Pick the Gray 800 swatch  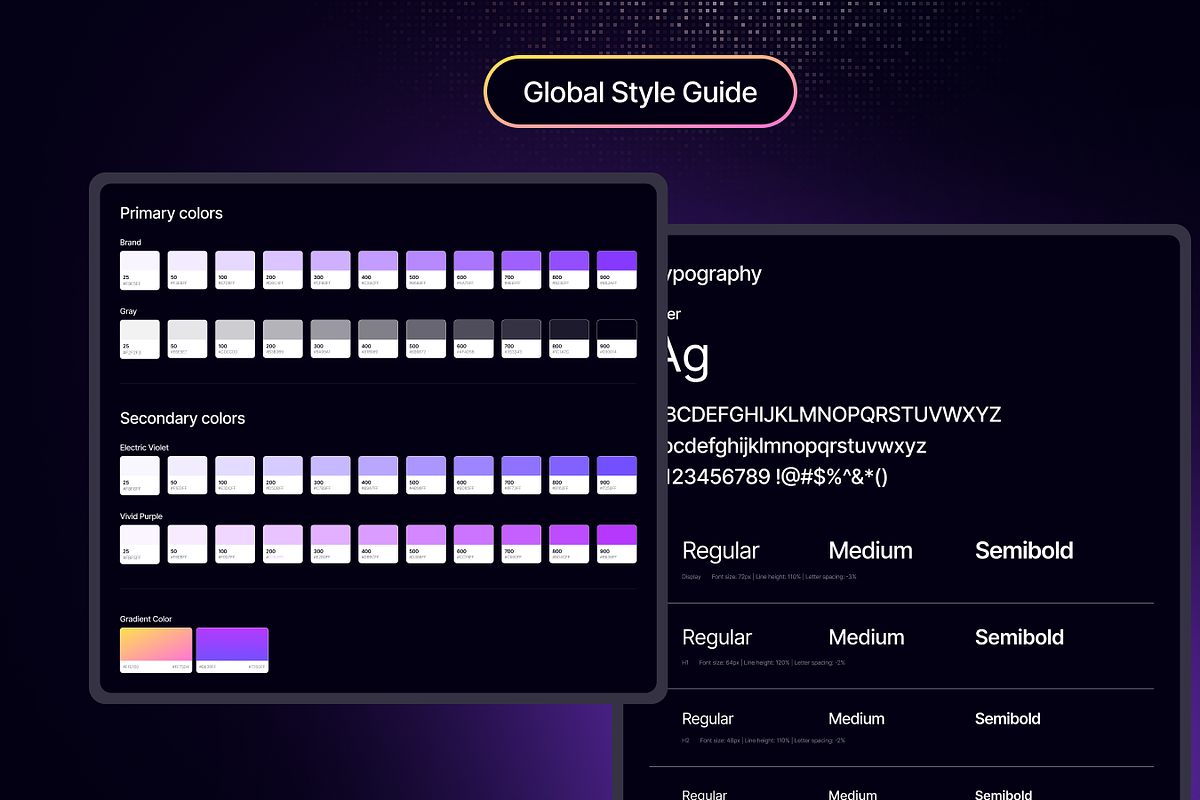pyautogui.click(x=570, y=339)
